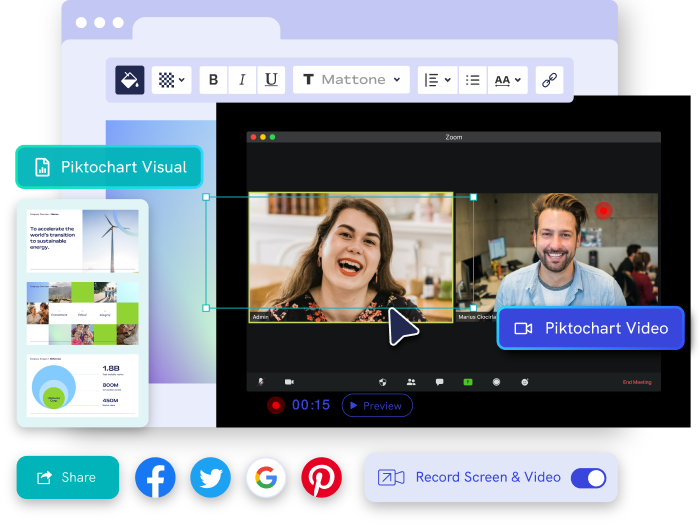Open security shield icon in Zoom toolbar

383,382
